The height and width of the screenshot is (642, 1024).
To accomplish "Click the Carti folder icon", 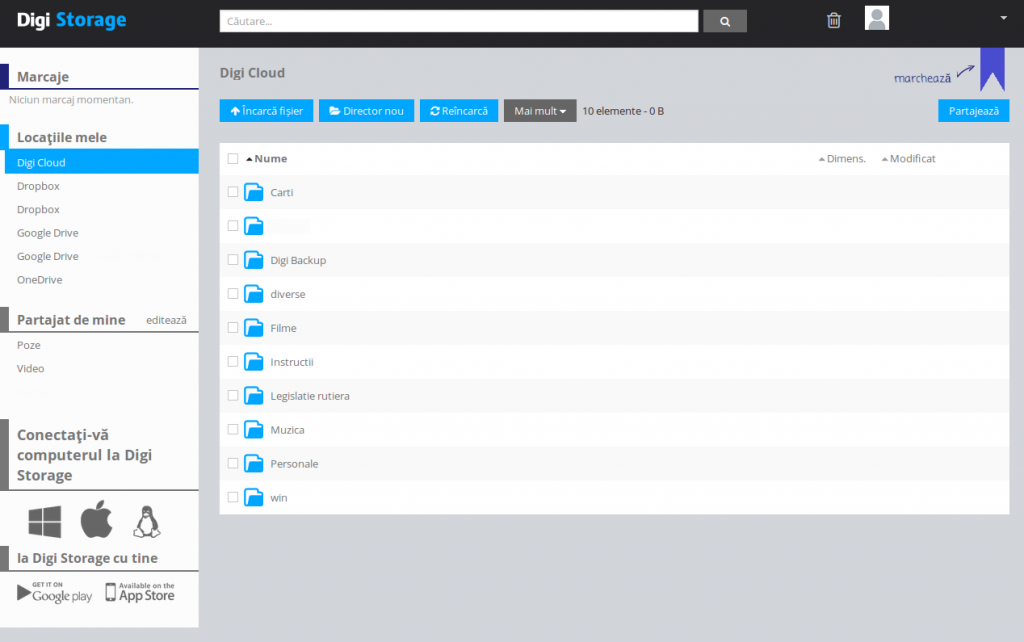I will click(254, 192).
